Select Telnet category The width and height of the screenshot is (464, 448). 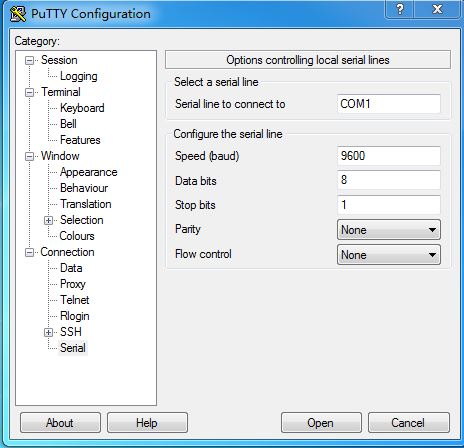point(75,300)
